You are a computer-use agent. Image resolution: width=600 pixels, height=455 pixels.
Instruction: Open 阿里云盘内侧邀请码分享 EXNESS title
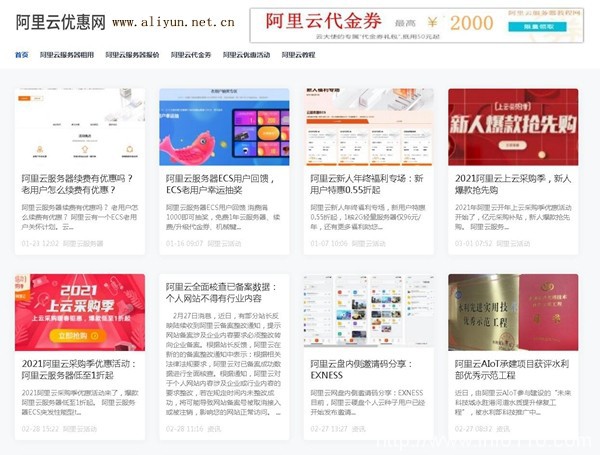[368, 370]
